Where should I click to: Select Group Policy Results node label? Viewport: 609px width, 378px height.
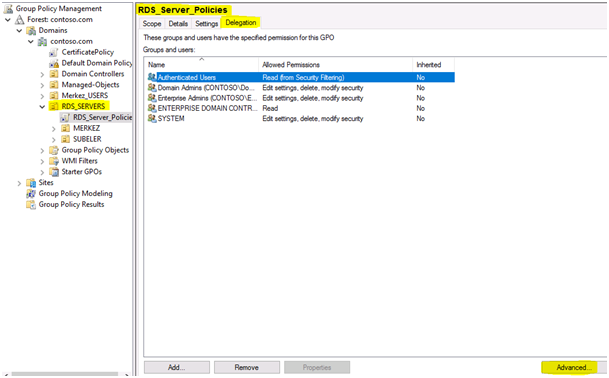point(71,204)
